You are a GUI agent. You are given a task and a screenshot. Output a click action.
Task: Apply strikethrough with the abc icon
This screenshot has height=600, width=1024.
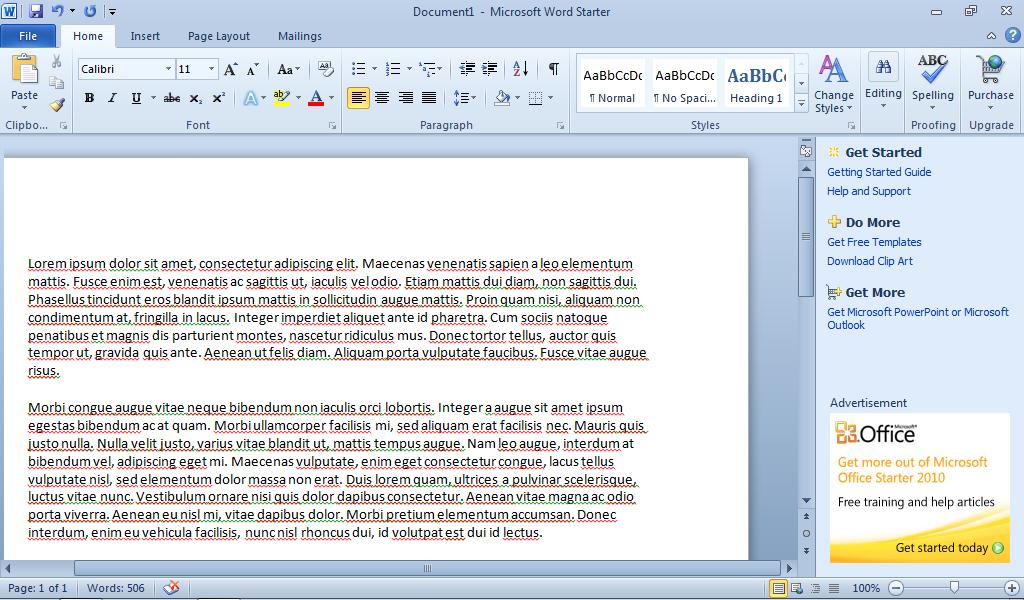(172, 98)
